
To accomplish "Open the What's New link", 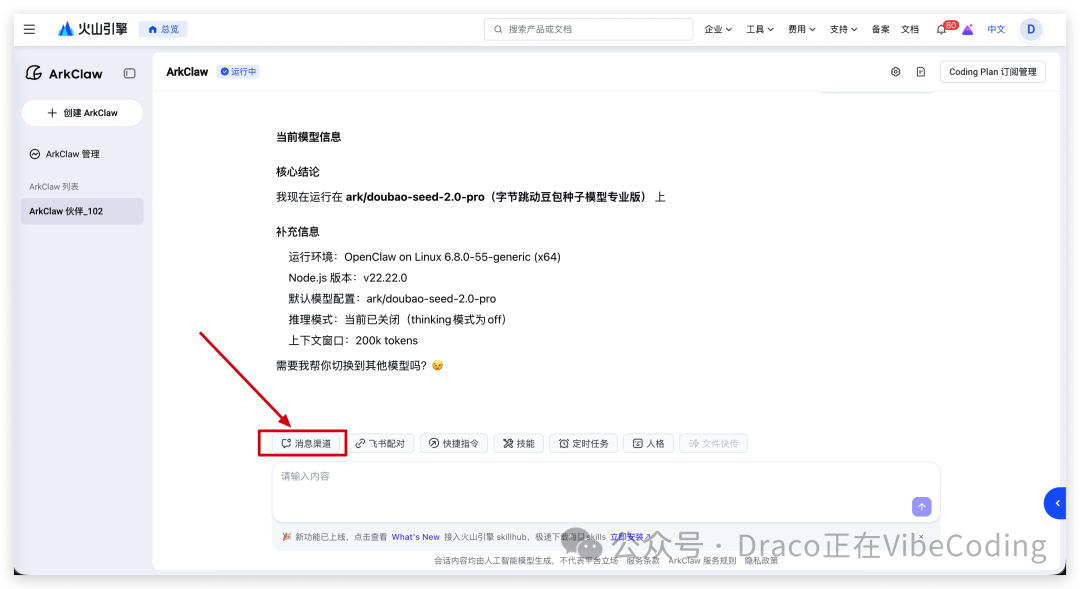I will click(x=415, y=536).
